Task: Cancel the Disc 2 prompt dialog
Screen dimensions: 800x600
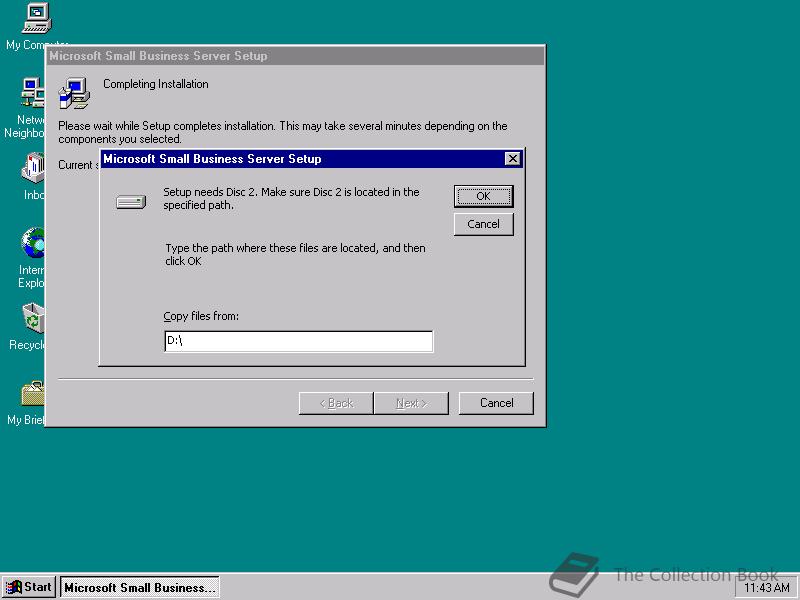Action: (483, 224)
